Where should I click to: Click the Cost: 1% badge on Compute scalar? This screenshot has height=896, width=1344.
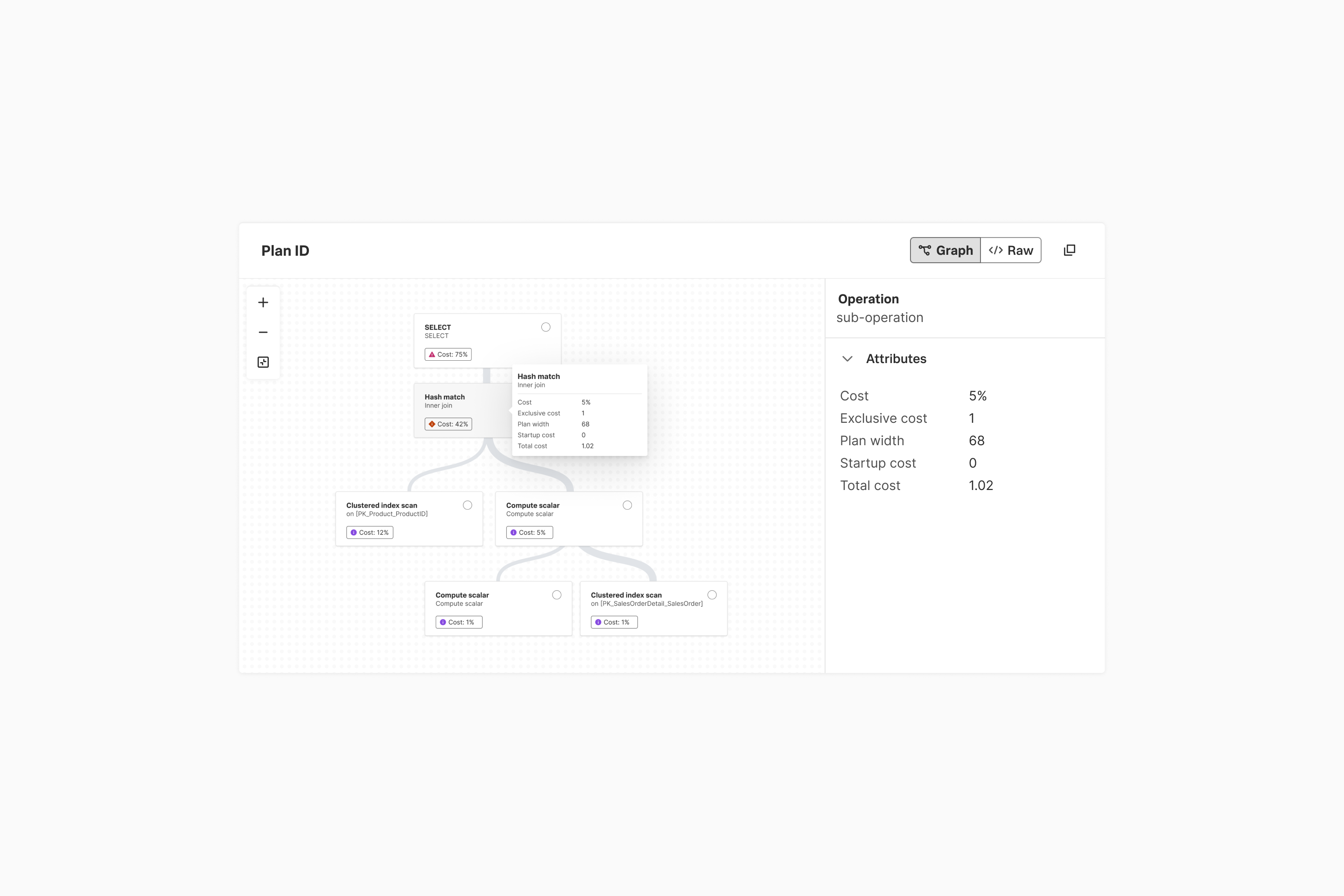point(458,622)
